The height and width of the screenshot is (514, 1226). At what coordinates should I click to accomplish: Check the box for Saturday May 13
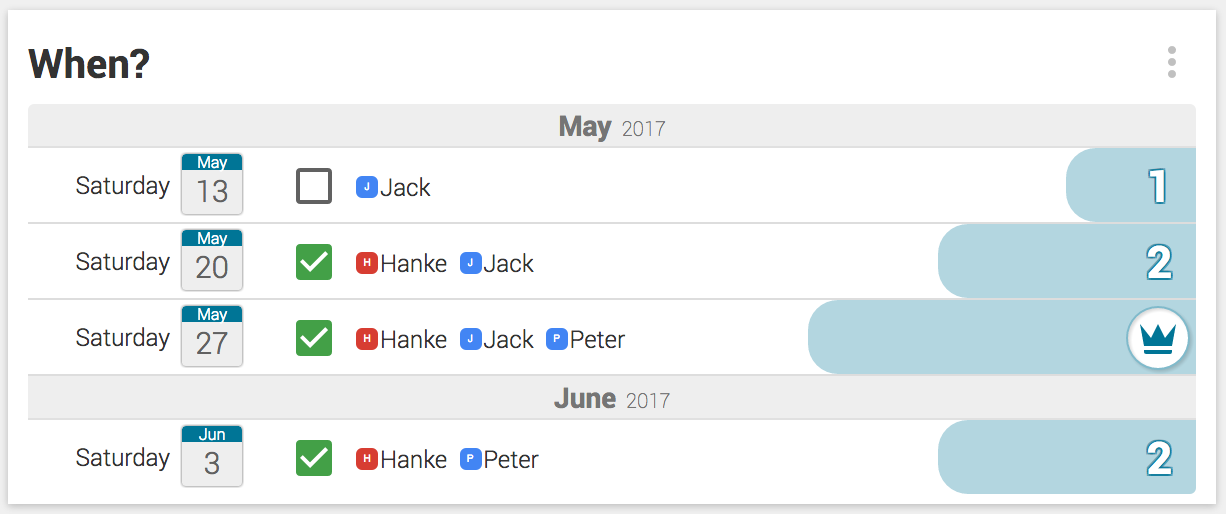click(314, 186)
